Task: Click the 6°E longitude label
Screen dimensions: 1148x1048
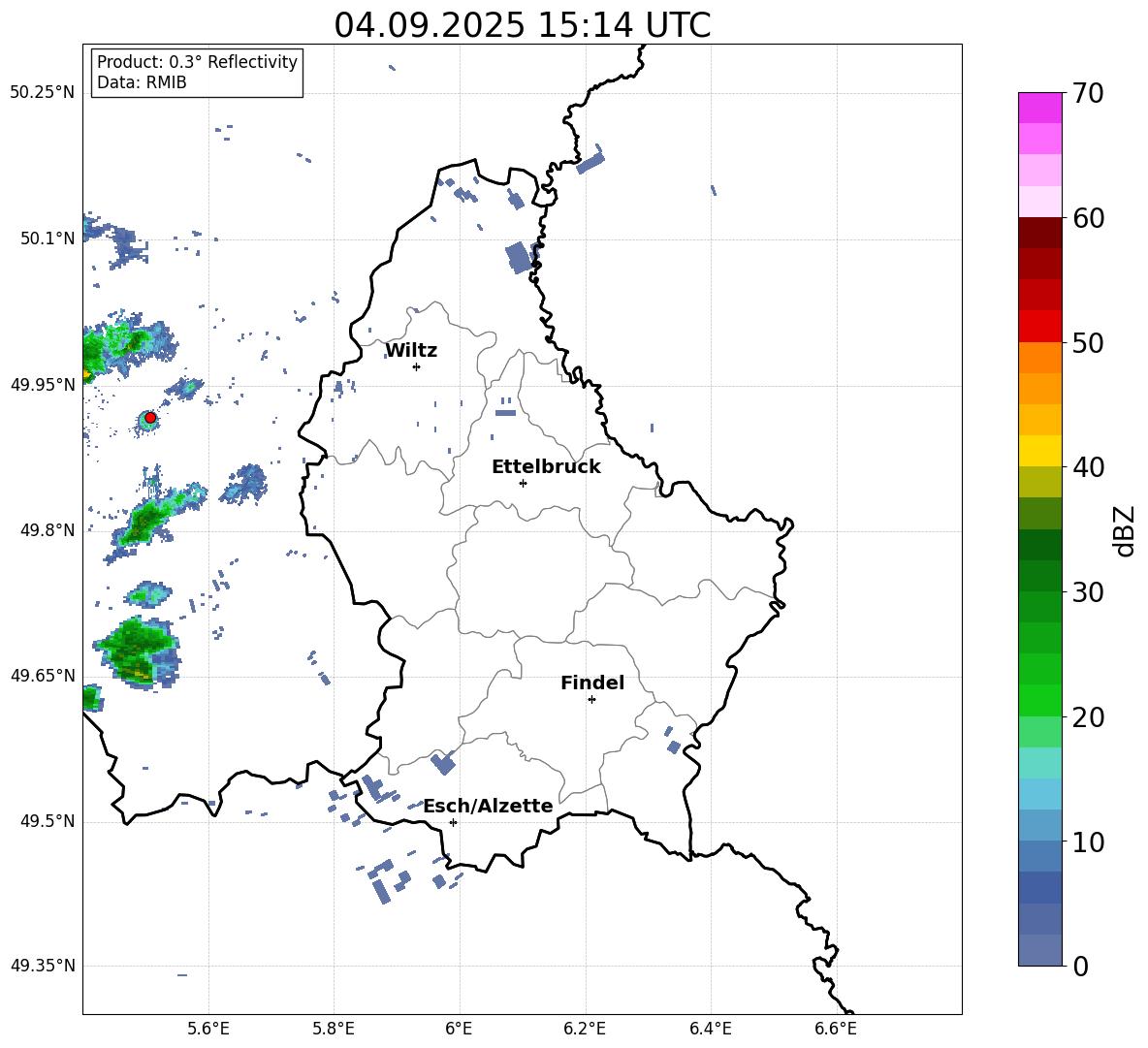Action: [x=459, y=1030]
